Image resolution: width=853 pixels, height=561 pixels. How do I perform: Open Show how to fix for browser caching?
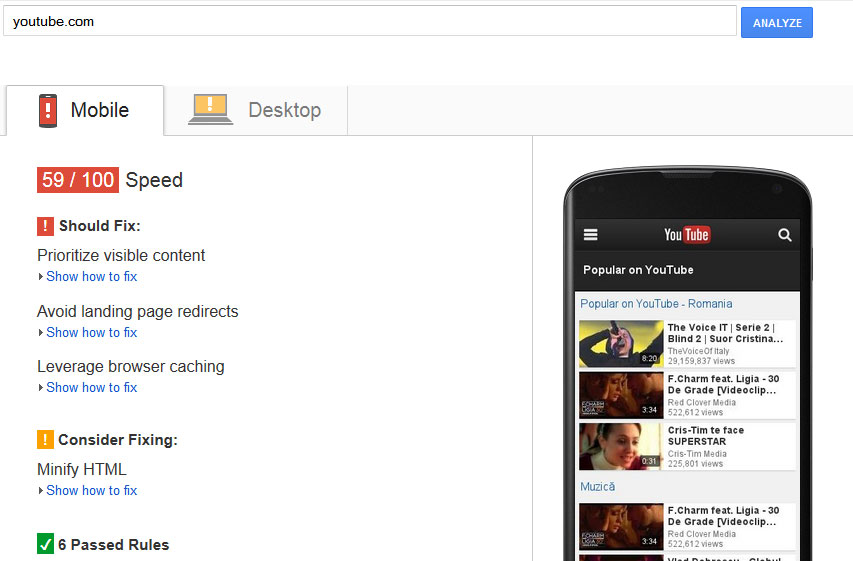pyautogui.click(x=91, y=387)
